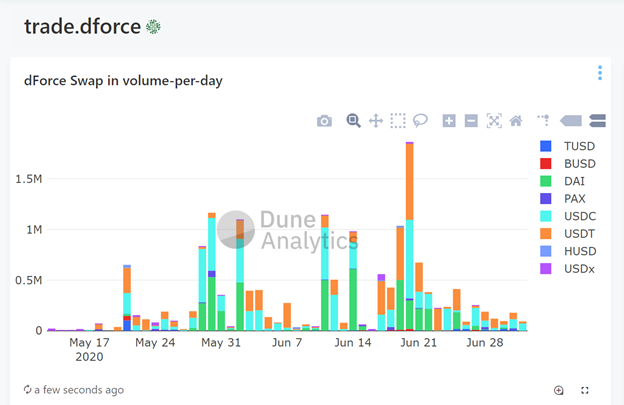Click the tallest bar near Jun 21

tap(410, 236)
